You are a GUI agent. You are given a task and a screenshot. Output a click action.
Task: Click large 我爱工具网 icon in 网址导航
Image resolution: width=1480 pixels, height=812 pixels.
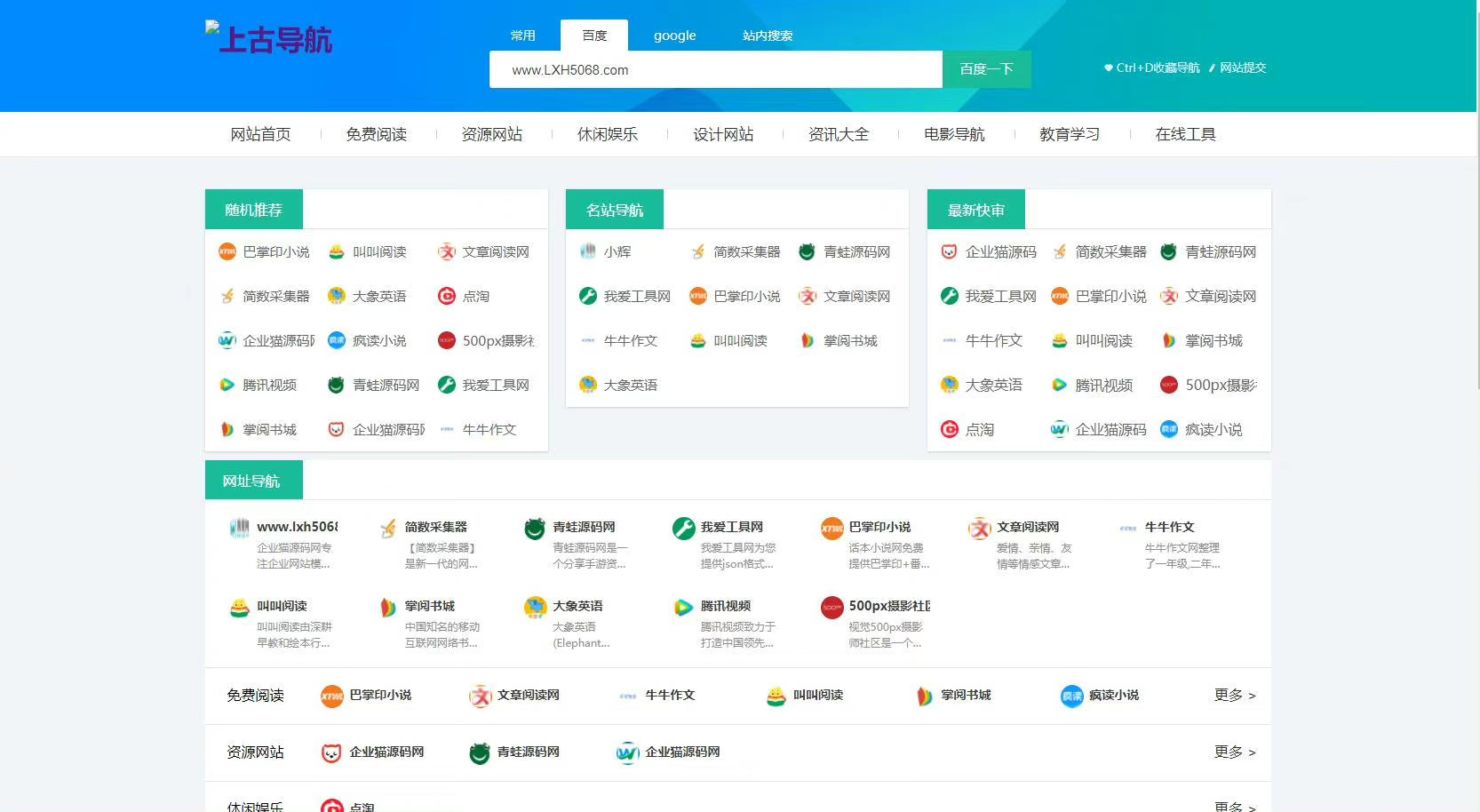pyautogui.click(x=684, y=529)
